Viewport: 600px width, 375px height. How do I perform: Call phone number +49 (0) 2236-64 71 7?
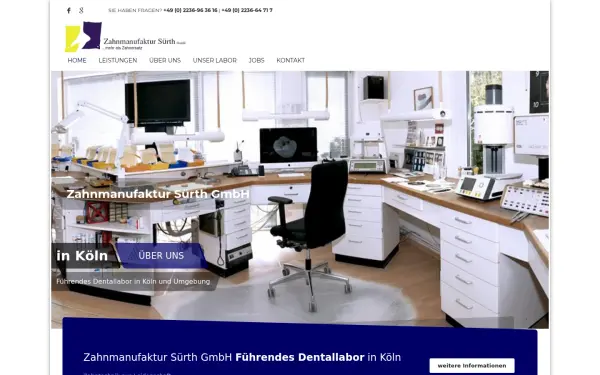pos(247,10)
